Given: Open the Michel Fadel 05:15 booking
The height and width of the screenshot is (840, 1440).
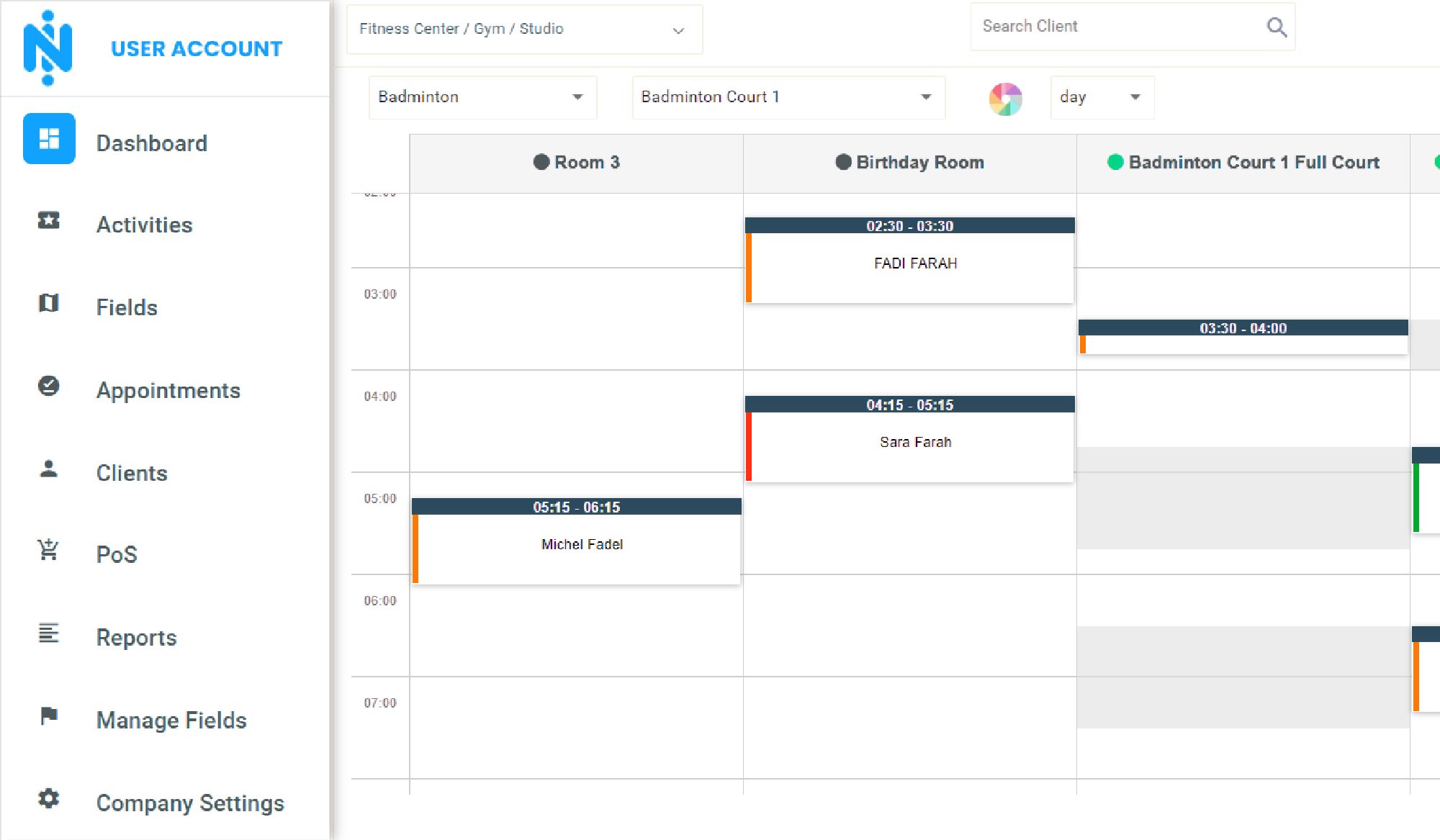Looking at the screenshot, I should click(581, 545).
